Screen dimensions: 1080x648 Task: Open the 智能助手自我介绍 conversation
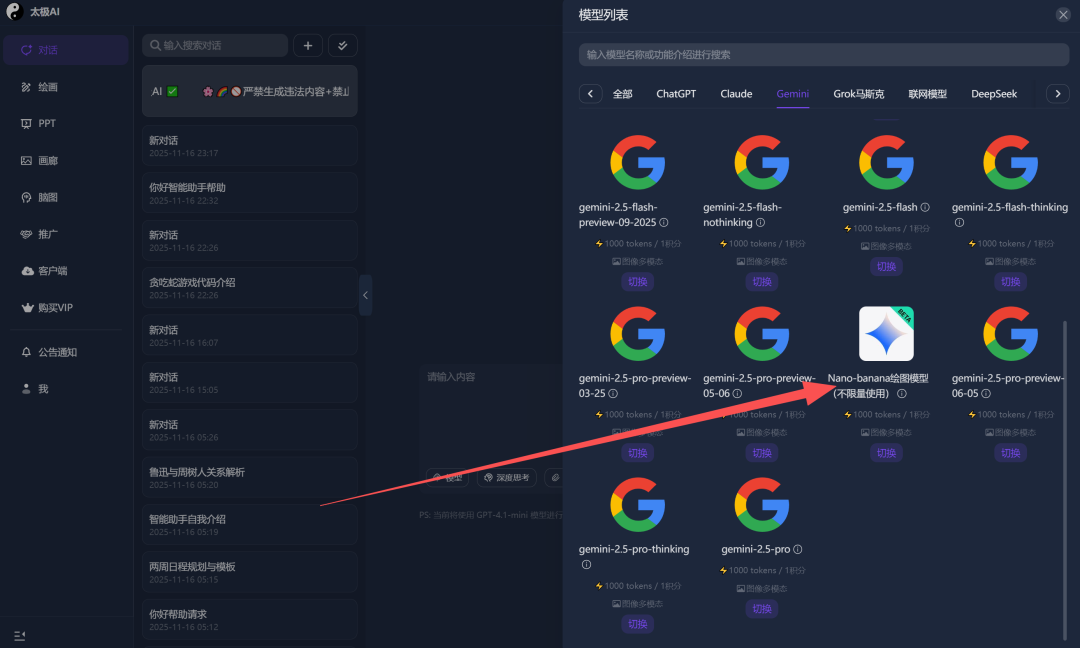click(x=249, y=525)
